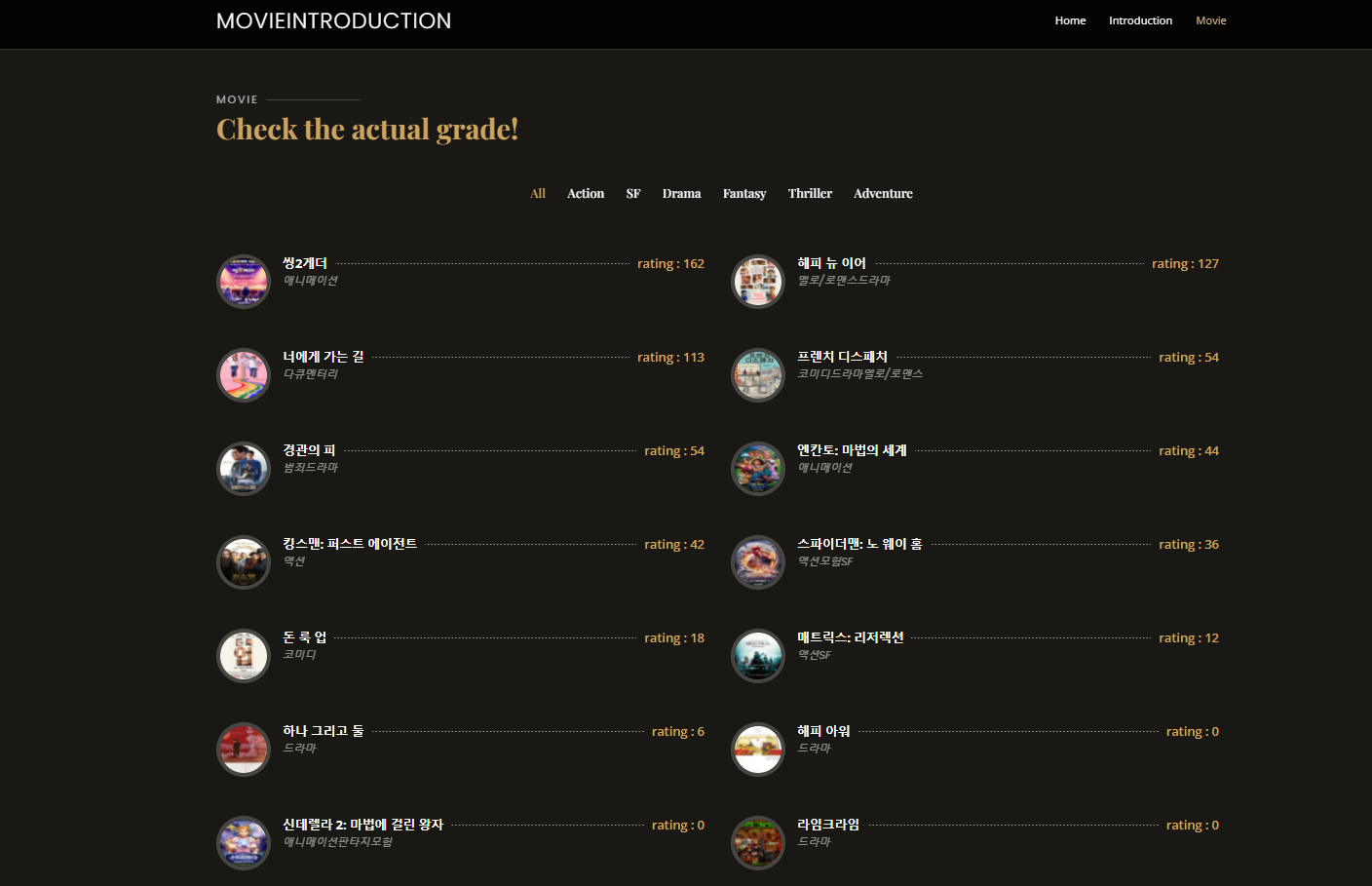The image size is (1372, 886).
Task: Open the Introduction page from navigation
Action: coord(1140,19)
